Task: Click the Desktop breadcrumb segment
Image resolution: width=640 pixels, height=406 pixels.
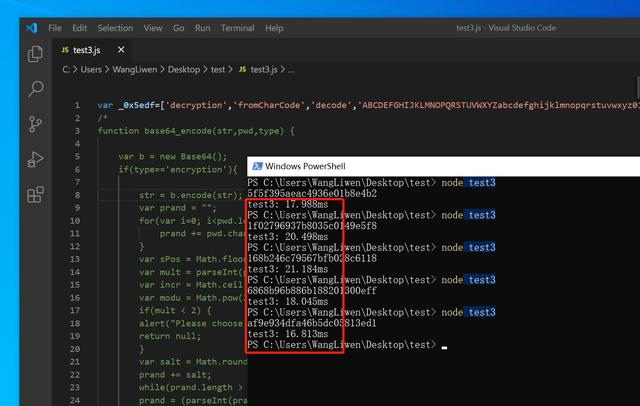Action: click(x=184, y=70)
